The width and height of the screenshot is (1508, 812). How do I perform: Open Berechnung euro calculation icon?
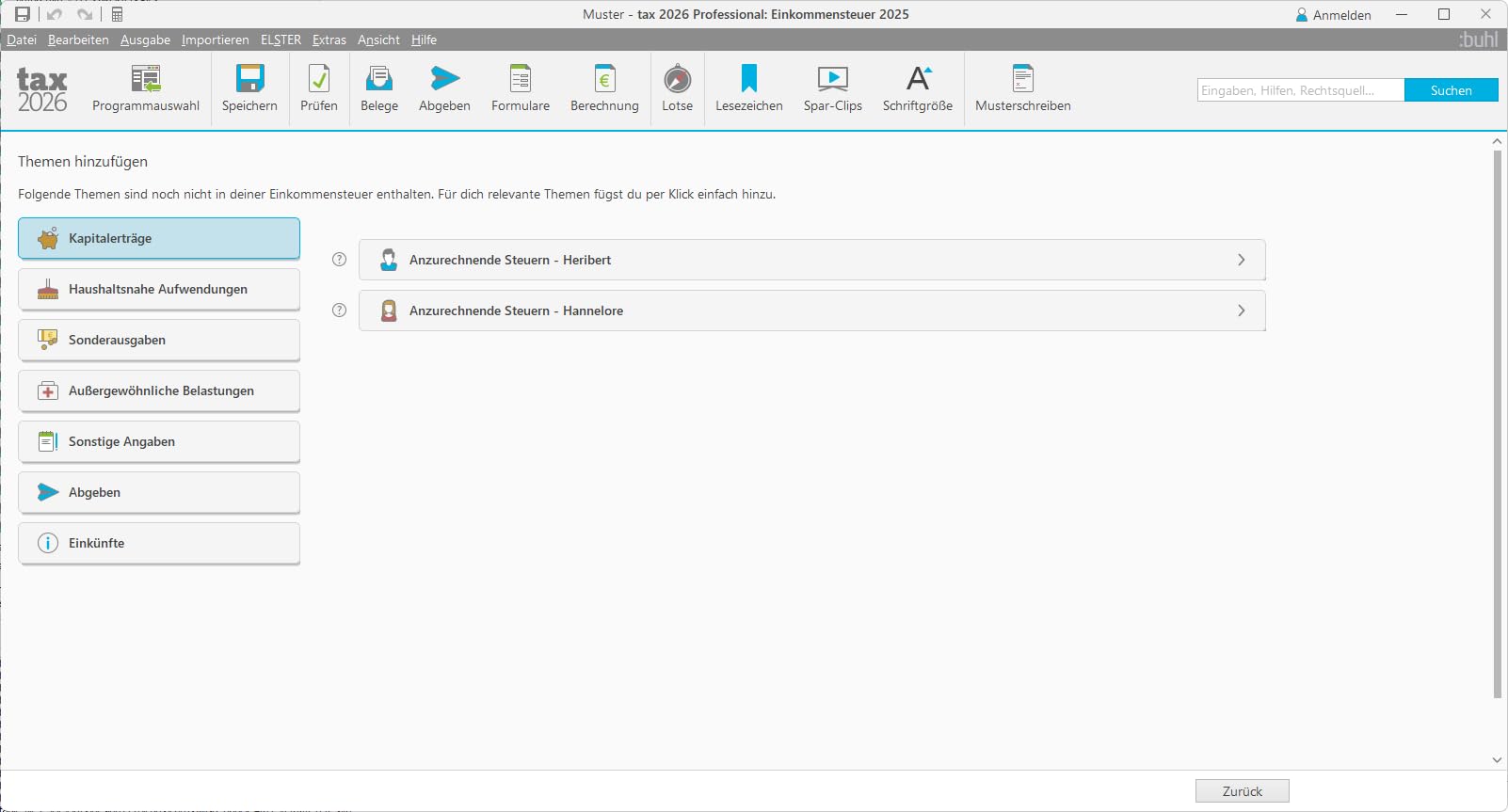pyautogui.click(x=604, y=79)
